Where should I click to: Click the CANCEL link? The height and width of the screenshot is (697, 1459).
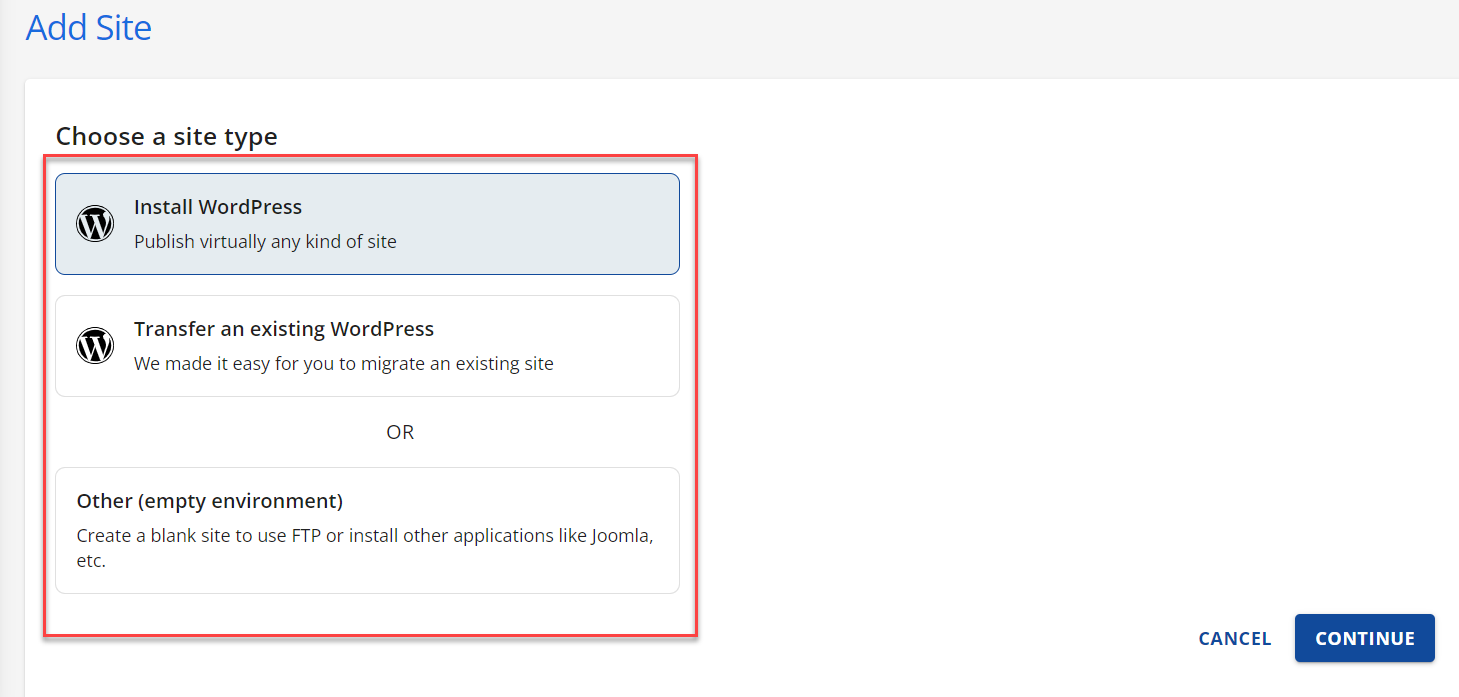pyautogui.click(x=1235, y=639)
